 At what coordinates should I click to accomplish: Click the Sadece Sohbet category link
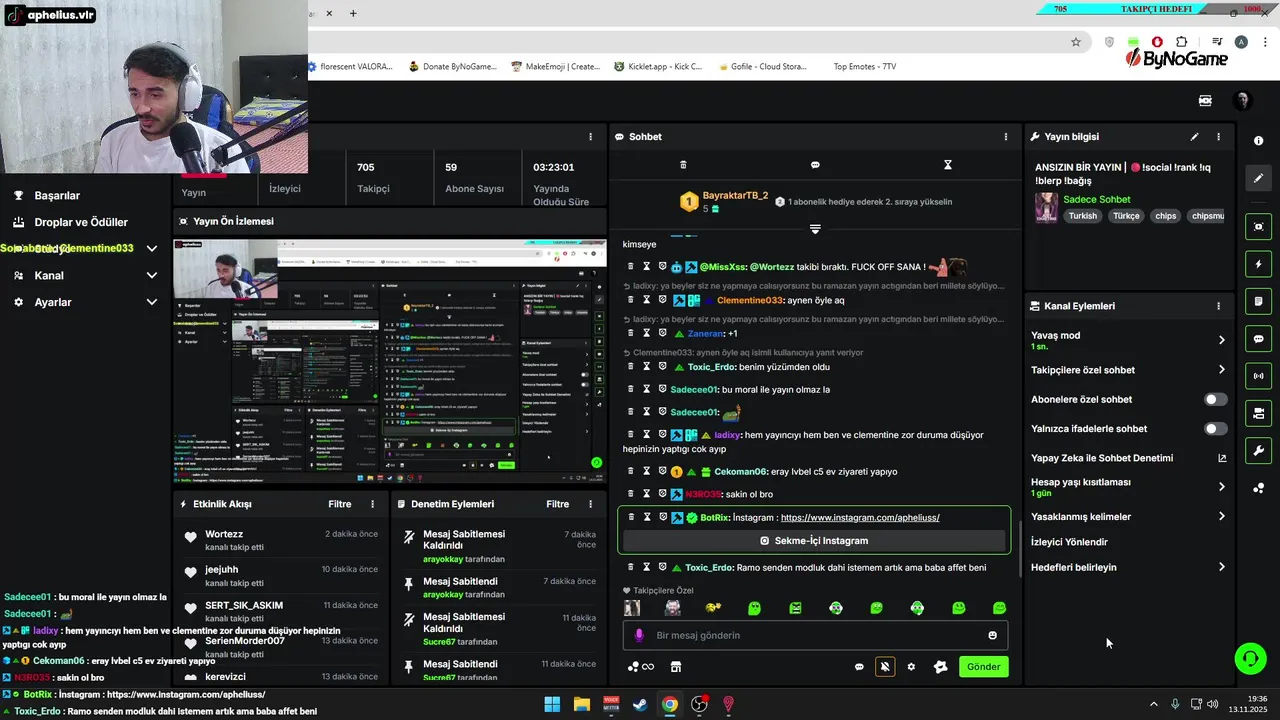click(x=1096, y=199)
